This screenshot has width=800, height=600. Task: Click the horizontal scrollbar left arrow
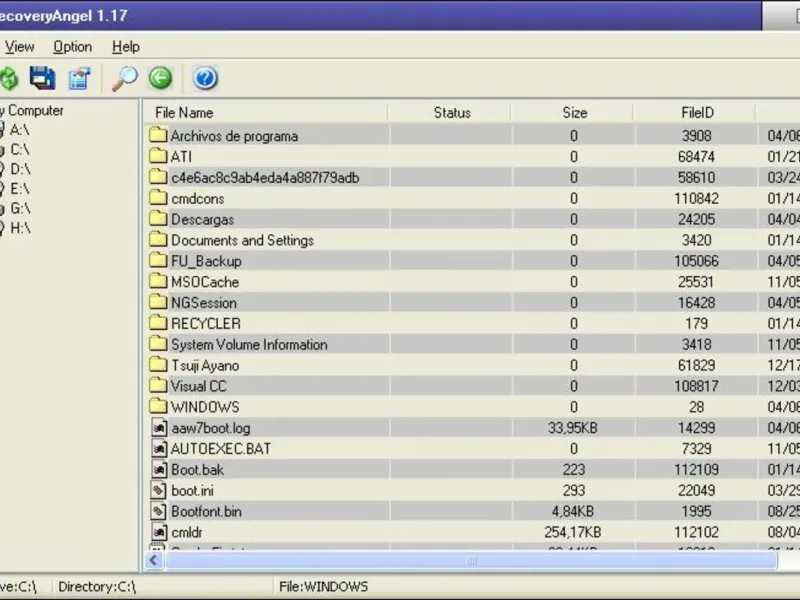(x=154, y=561)
